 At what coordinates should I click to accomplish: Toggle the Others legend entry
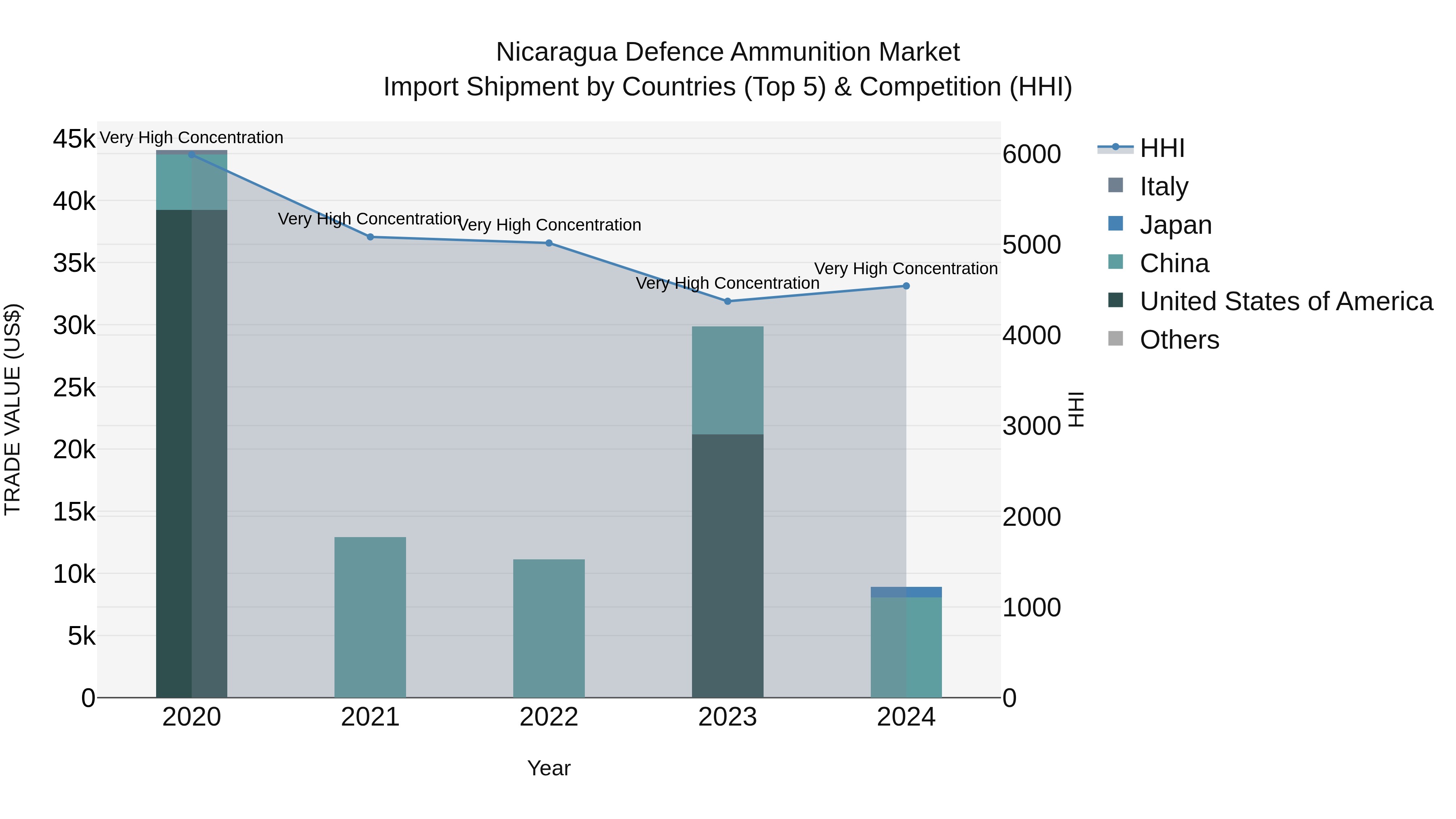(1164, 340)
